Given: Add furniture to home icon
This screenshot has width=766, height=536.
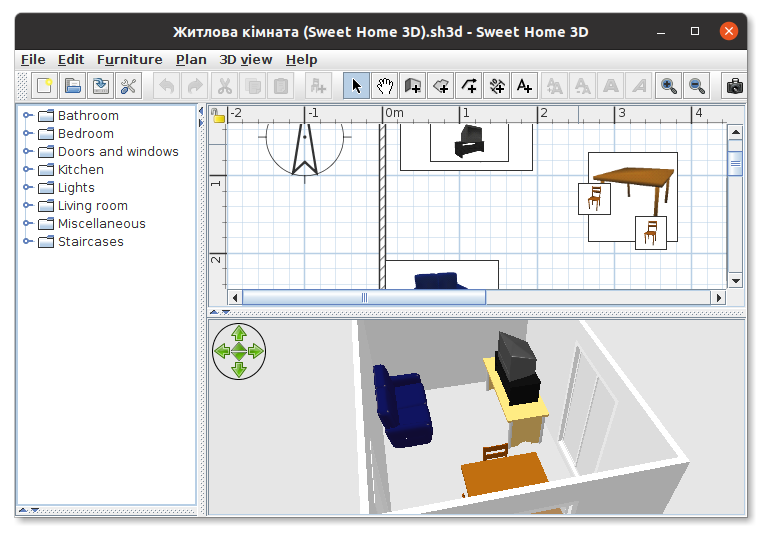Looking at the screenshot, I should [319, 86].
